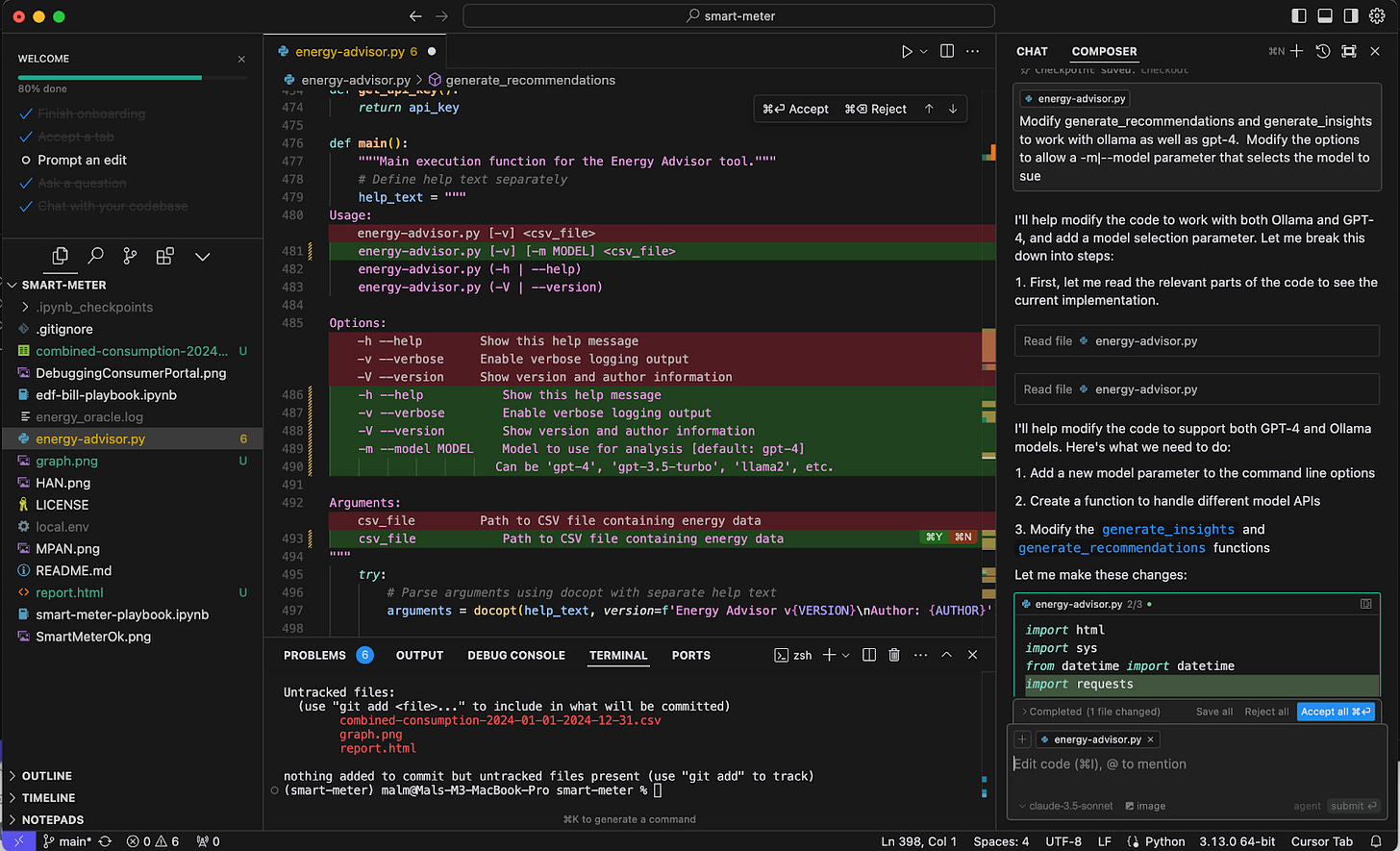Open the PORTS panel tab
Viewport: 1400px width, 851px height.
tap(690, 655)
